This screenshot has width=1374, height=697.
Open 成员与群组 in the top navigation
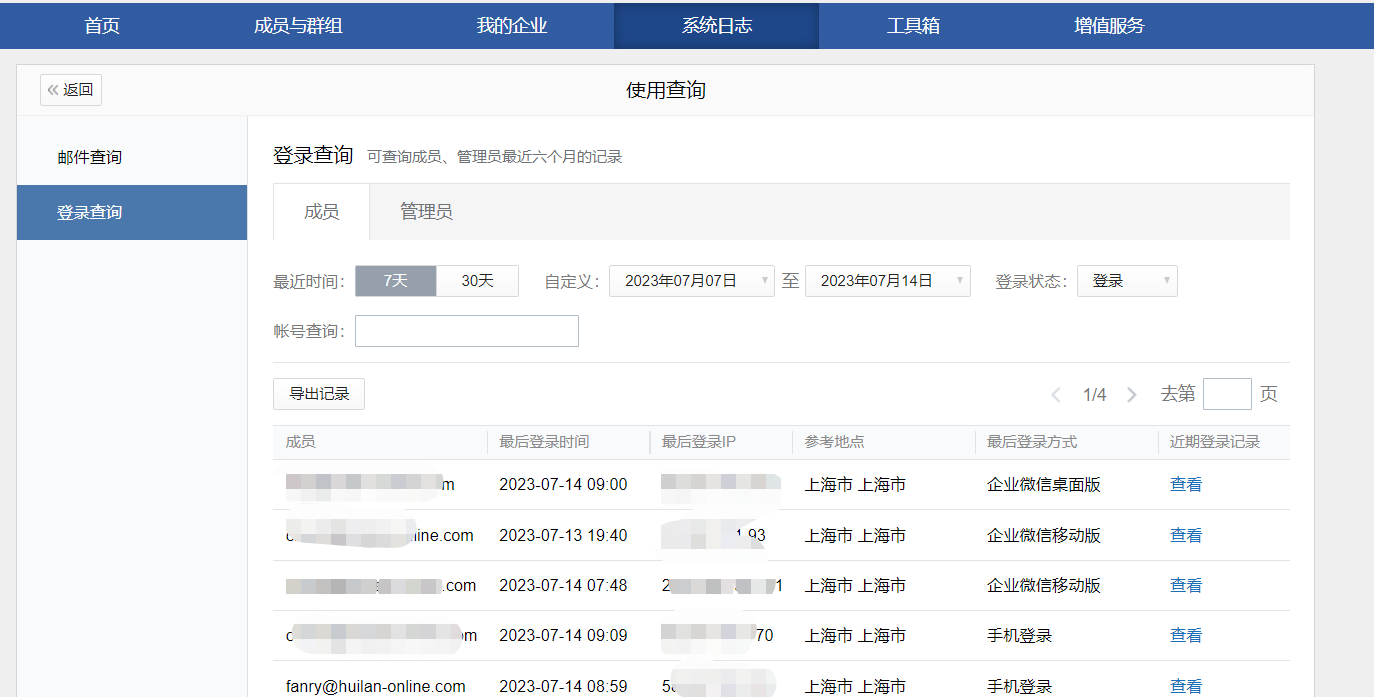coord(298,26)
